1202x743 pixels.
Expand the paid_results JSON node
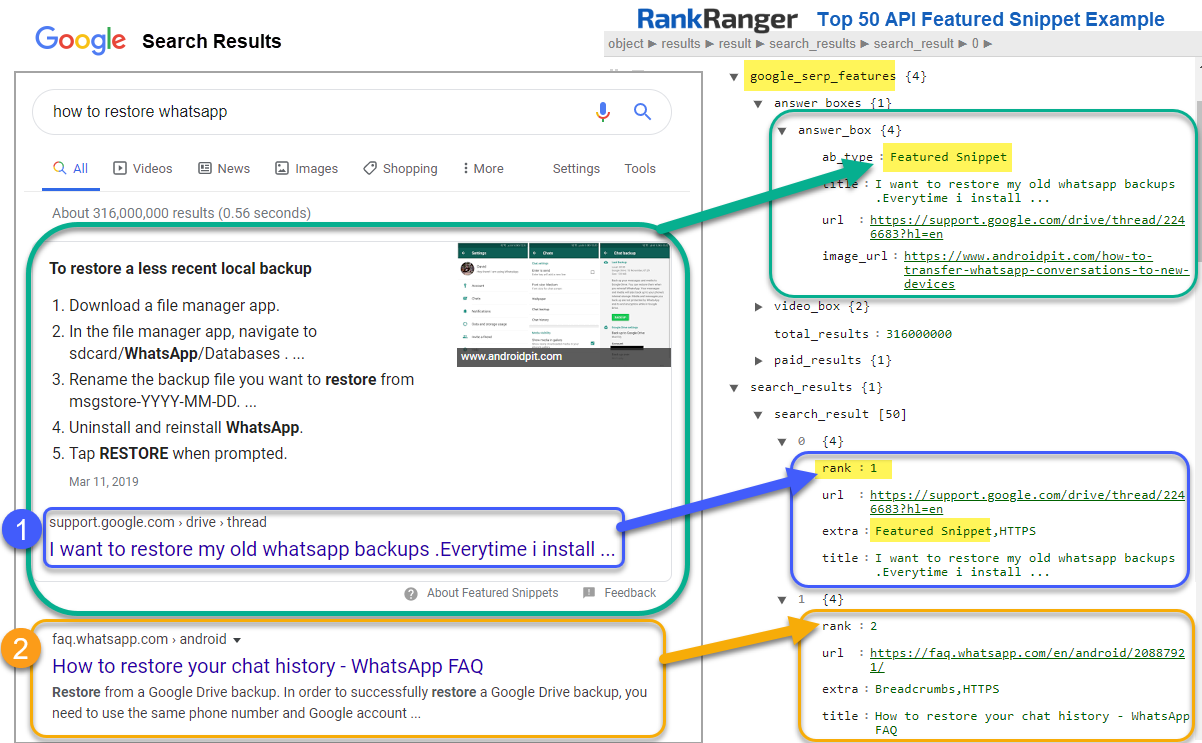click(x=759, y=360)
